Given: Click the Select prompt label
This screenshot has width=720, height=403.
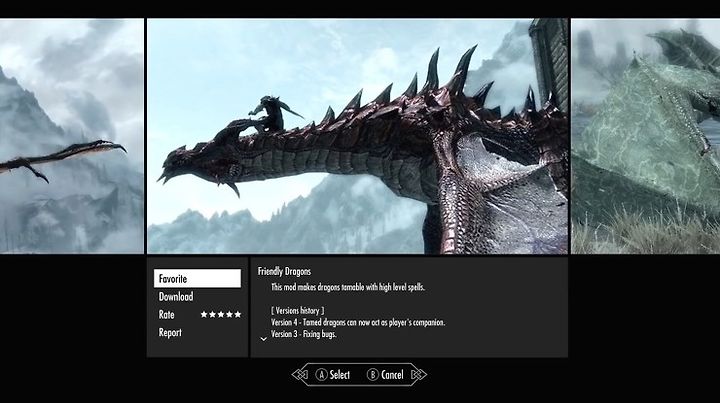Looking at the screenshot, I should (x=339, y=375).
